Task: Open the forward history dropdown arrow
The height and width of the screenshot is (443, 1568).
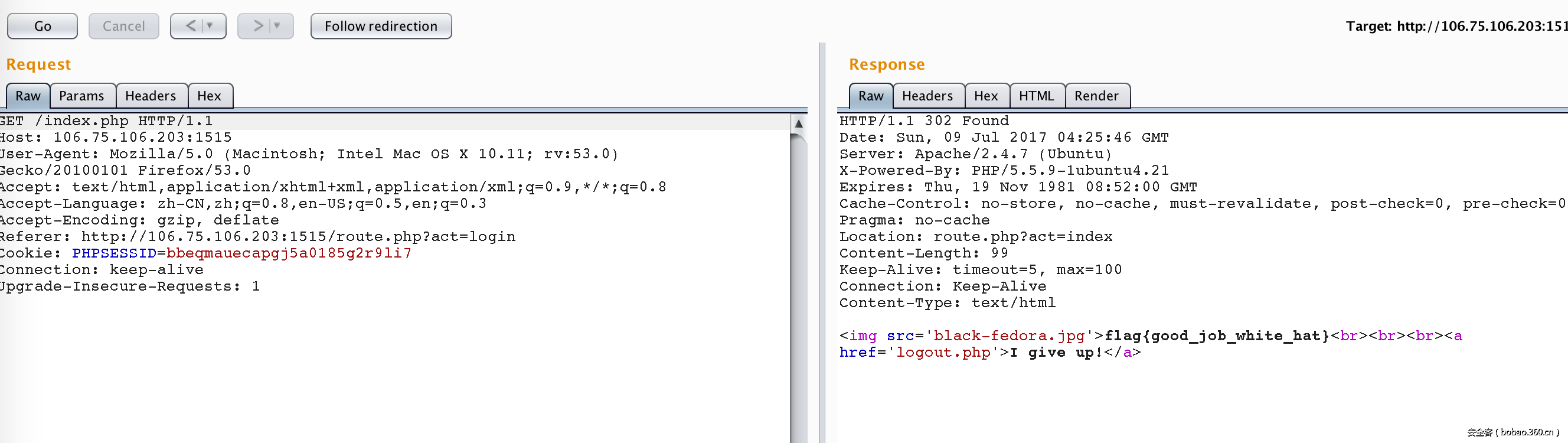Action: (x=277, y=26)
